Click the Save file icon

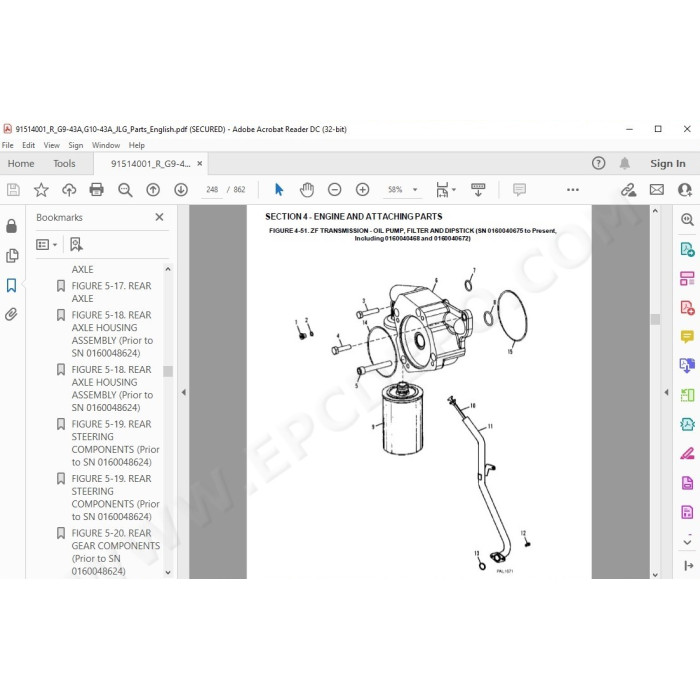pos(13,190)
